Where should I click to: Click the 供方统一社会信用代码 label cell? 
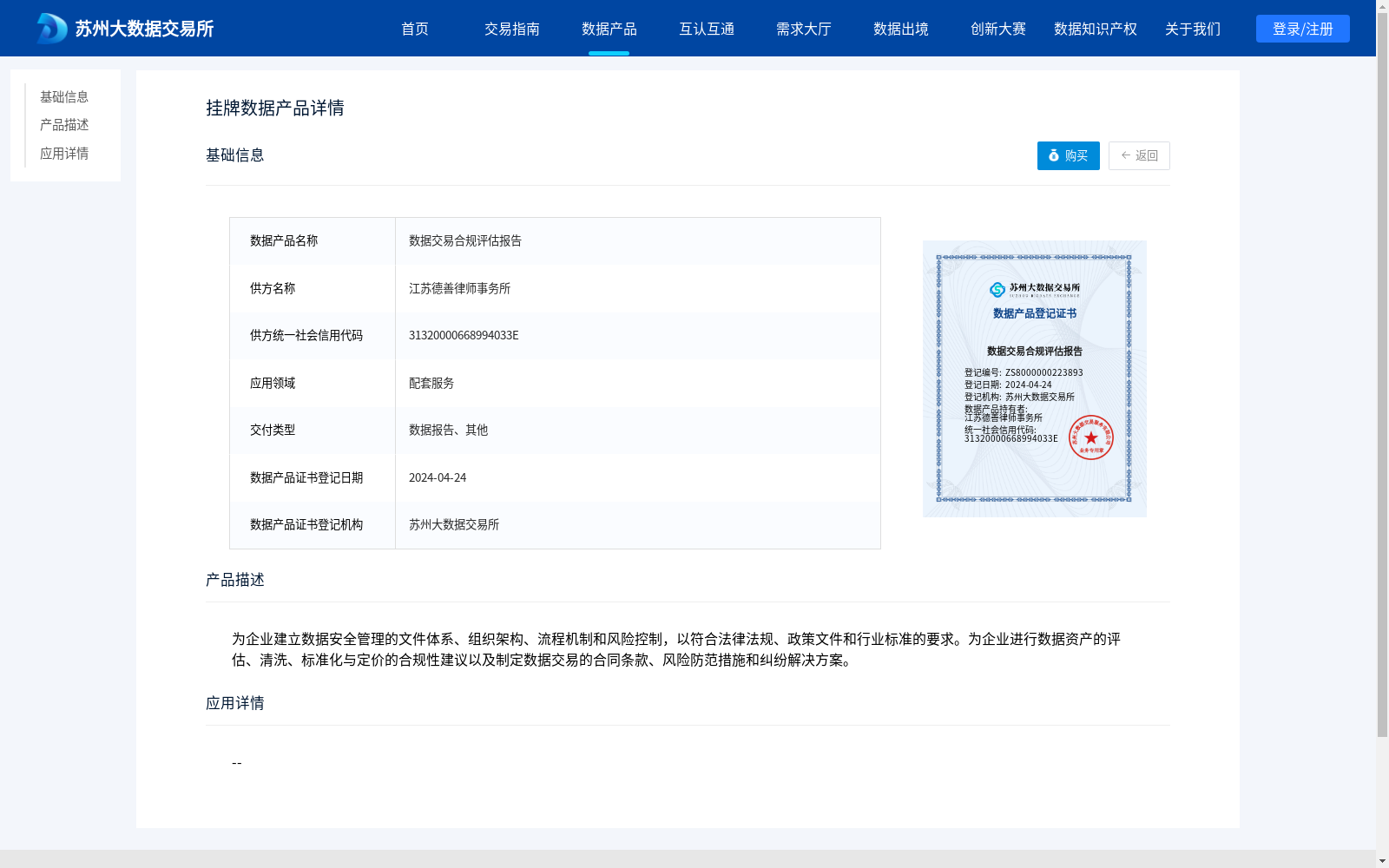click(313, 336)
